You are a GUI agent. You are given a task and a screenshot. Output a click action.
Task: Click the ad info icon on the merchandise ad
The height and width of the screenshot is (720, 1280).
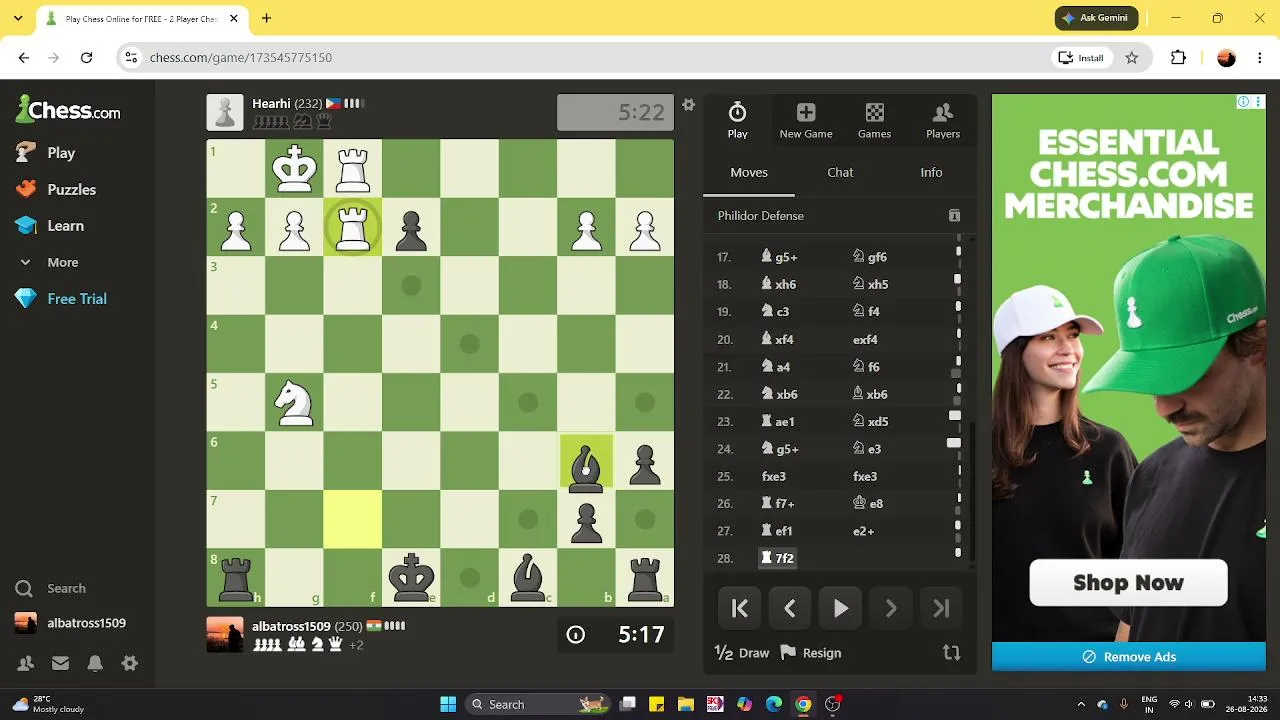pyautogui.click(x=1243, y=102)
